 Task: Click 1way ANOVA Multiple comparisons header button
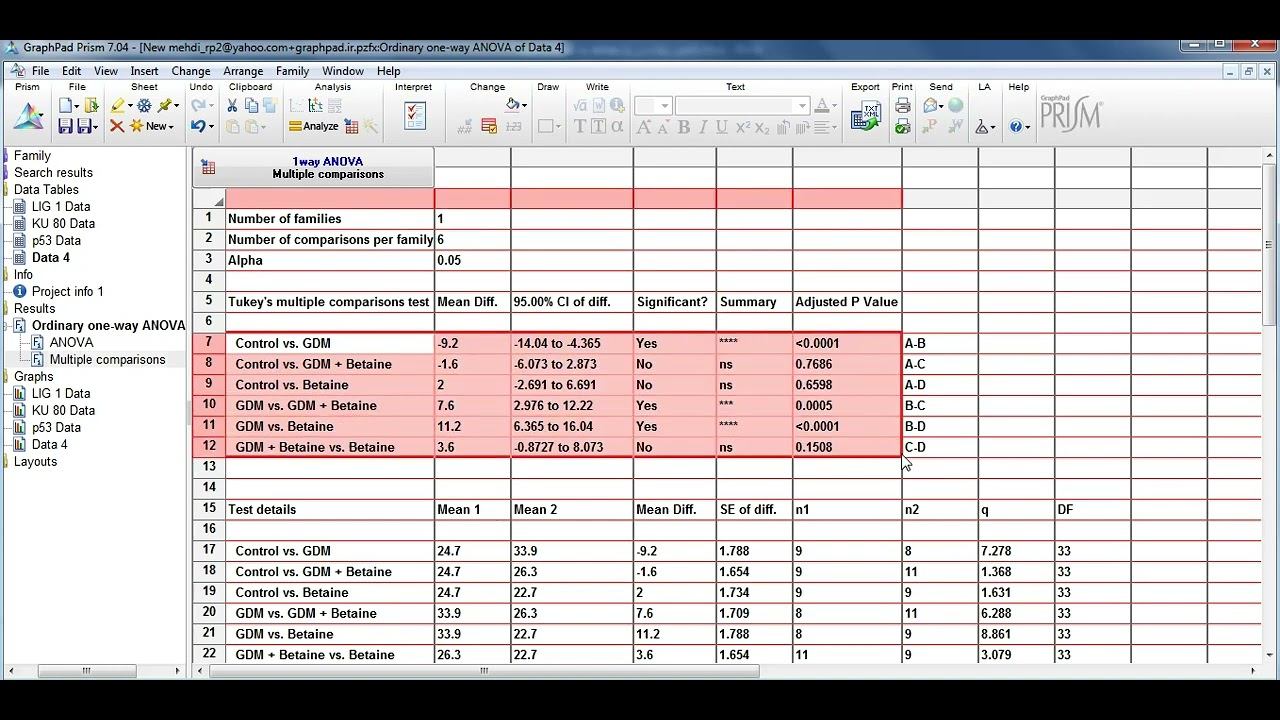(313, 167)
